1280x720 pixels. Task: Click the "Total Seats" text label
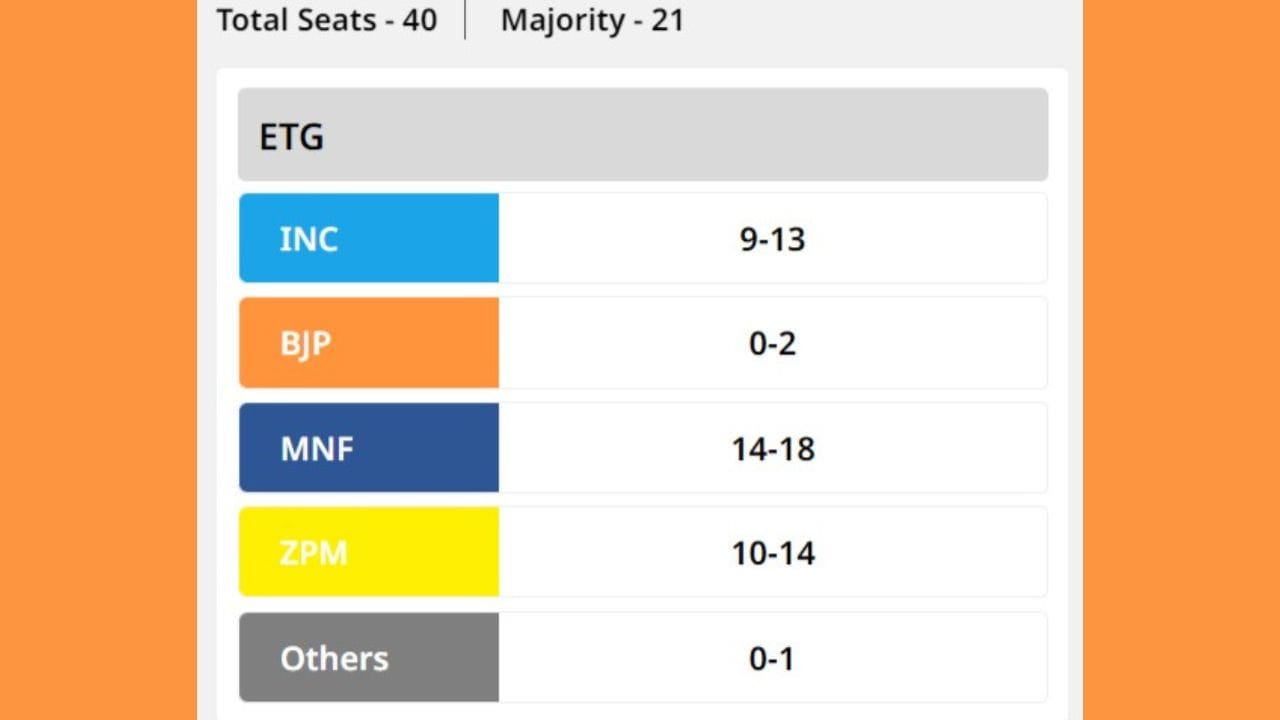(x=296, y=20)
